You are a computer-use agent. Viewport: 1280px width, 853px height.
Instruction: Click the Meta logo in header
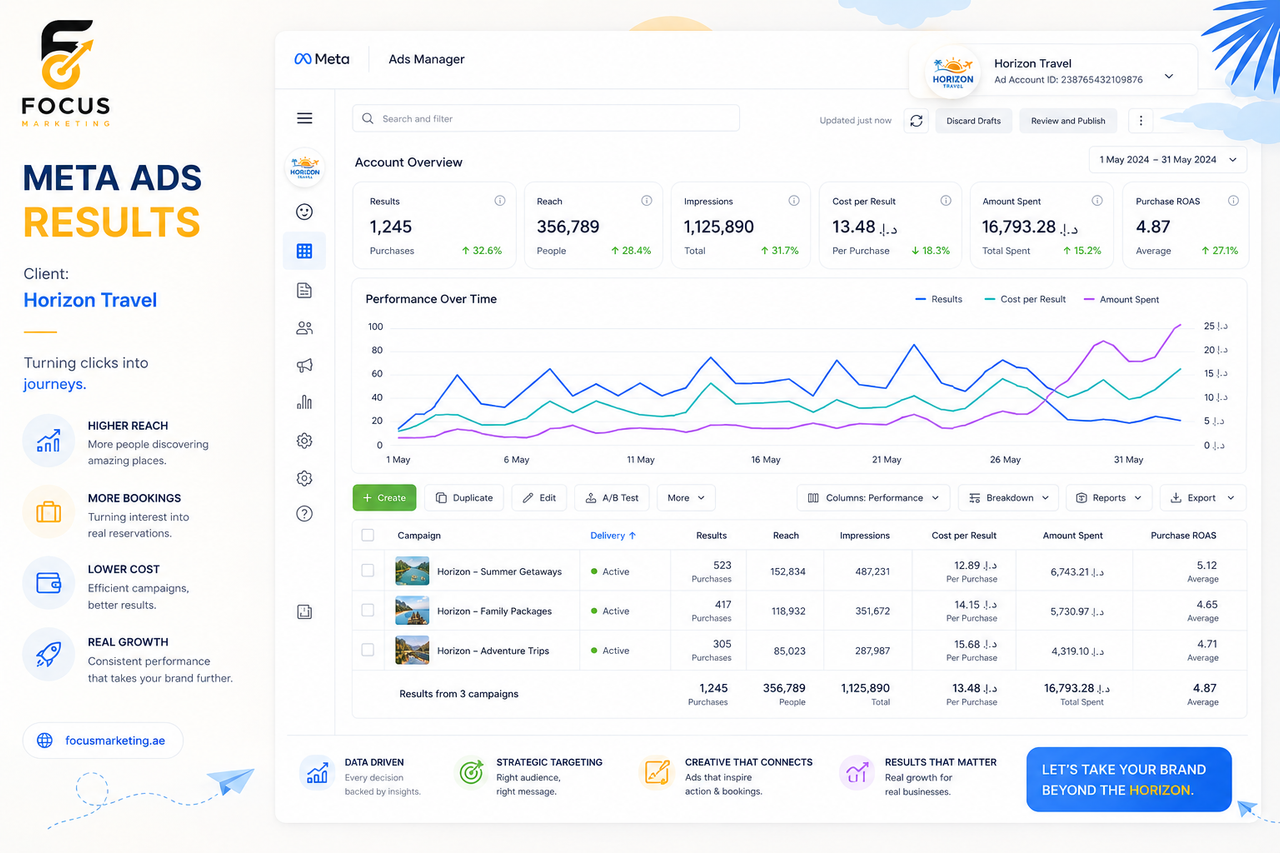coord(322,59)
